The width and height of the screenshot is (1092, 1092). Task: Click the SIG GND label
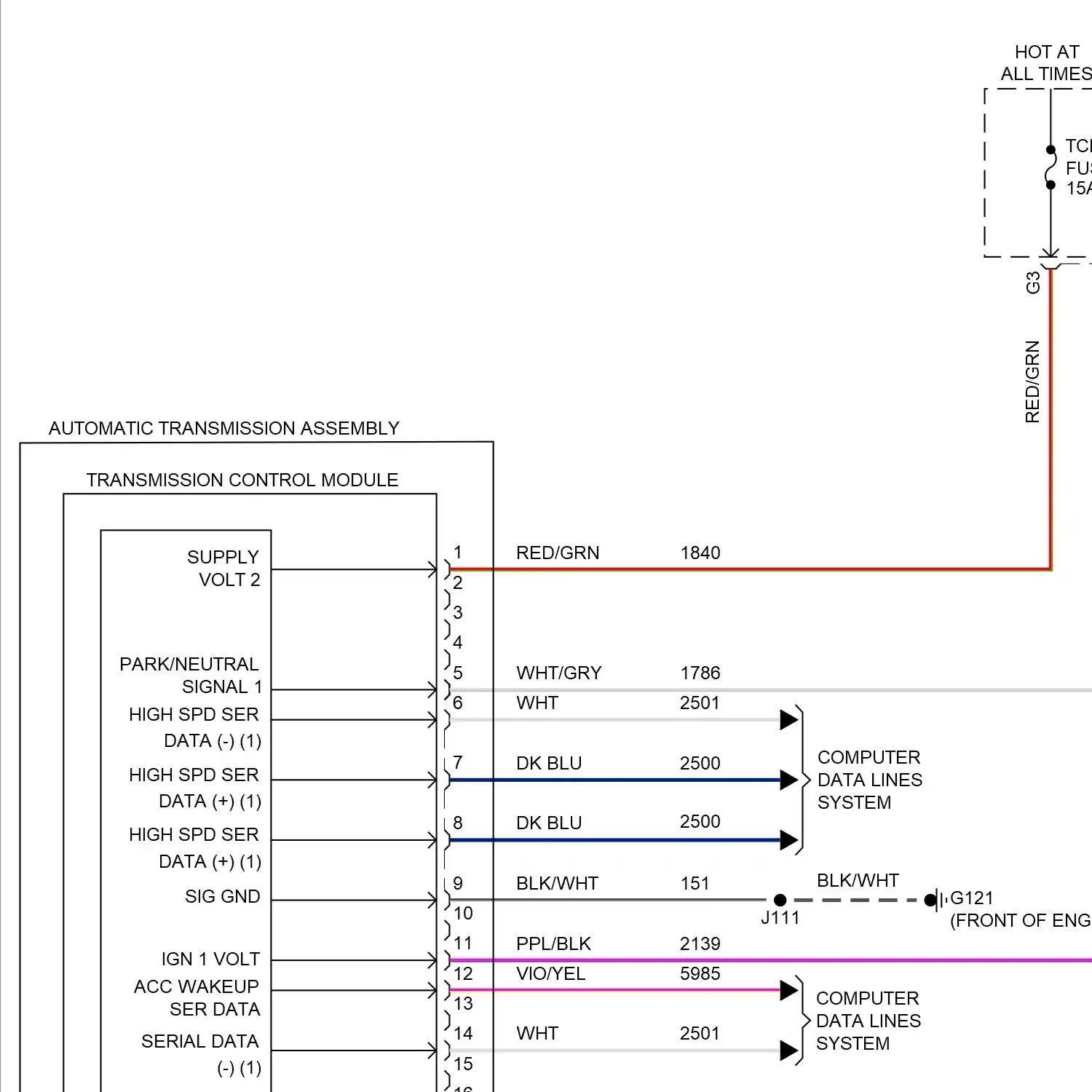pos(223,896)
